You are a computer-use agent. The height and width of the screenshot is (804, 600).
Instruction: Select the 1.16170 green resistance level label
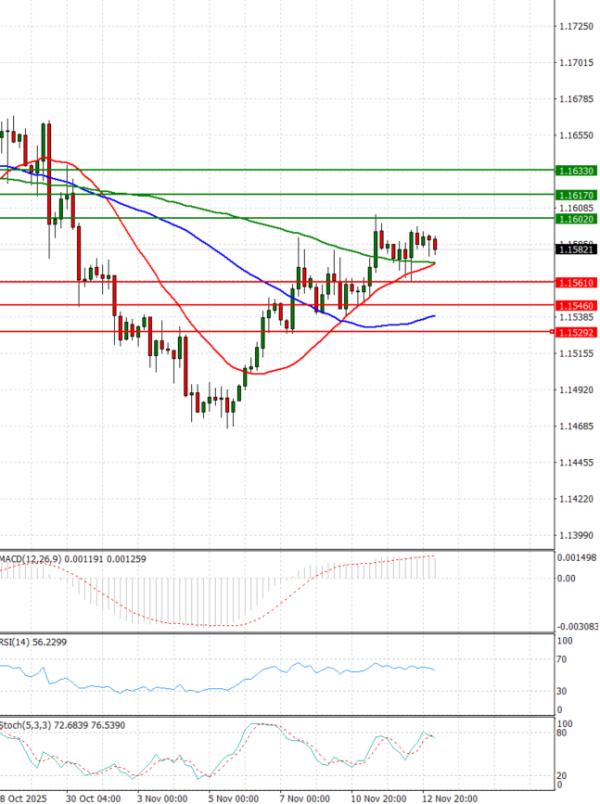click(x=577, y=194)
